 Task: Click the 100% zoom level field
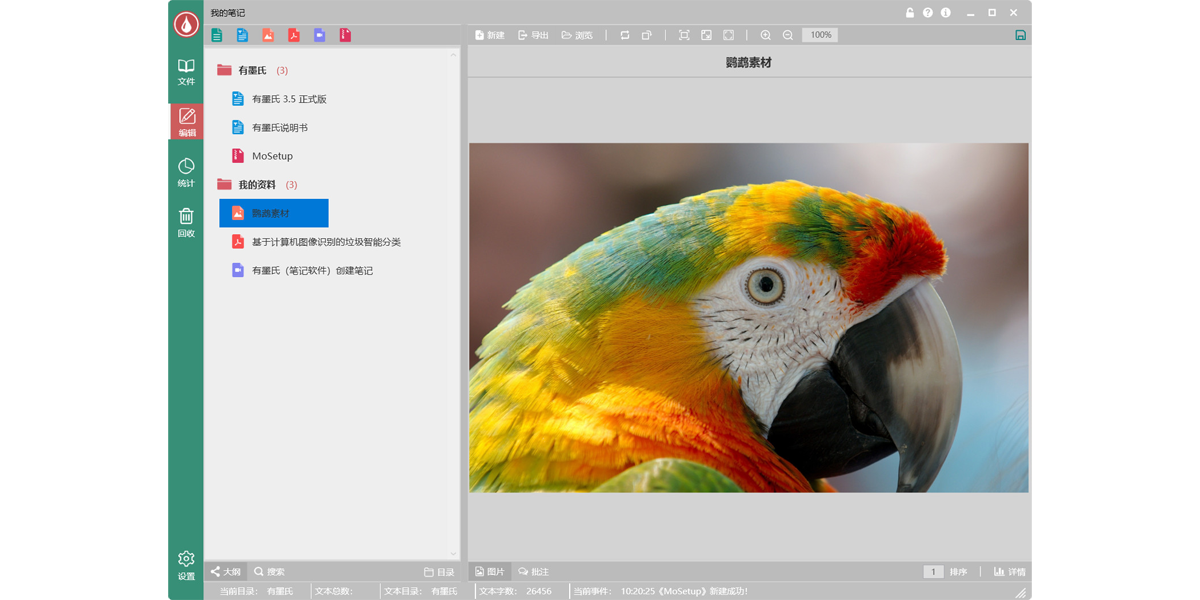coord(820,35)
